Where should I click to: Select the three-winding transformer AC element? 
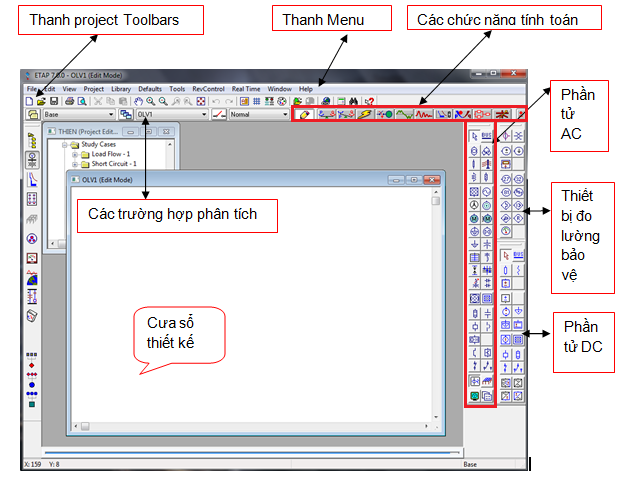click(487, 150)
